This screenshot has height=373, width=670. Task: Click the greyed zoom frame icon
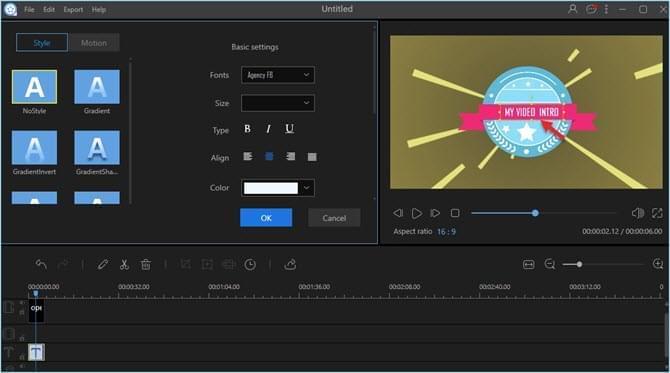[x=207, y=264]
